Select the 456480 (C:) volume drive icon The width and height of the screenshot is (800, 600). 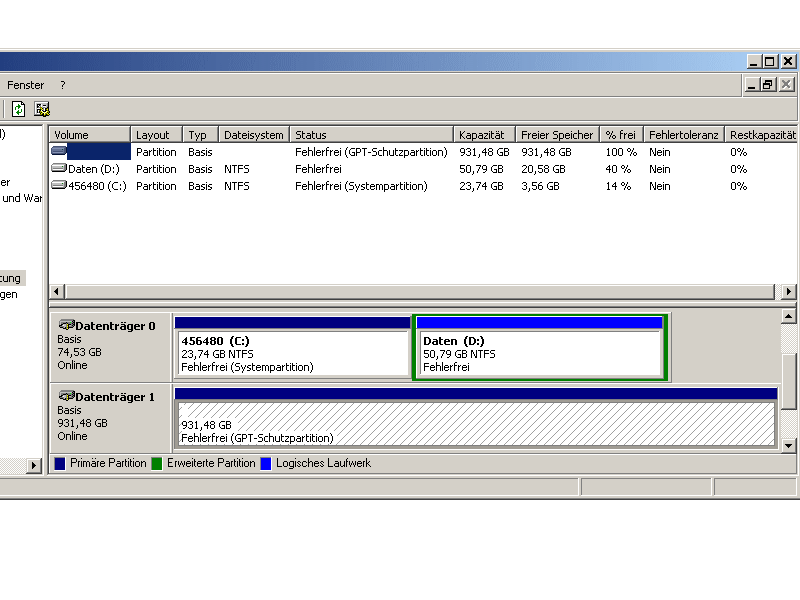tap(59, 185)
